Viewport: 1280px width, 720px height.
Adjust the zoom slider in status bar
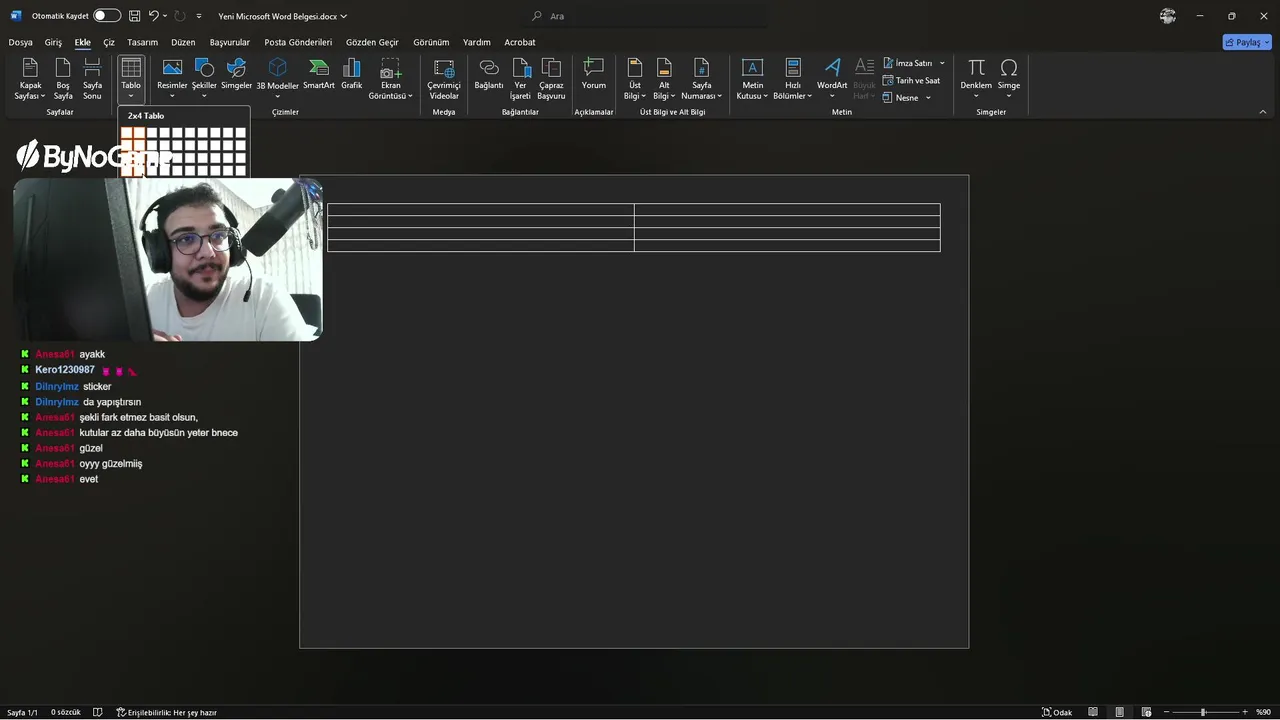click(x=1203, y=712)
